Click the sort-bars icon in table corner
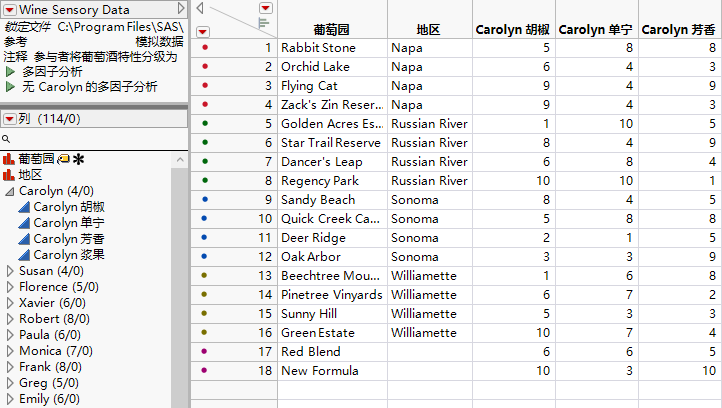 click(x=264, y=23)
